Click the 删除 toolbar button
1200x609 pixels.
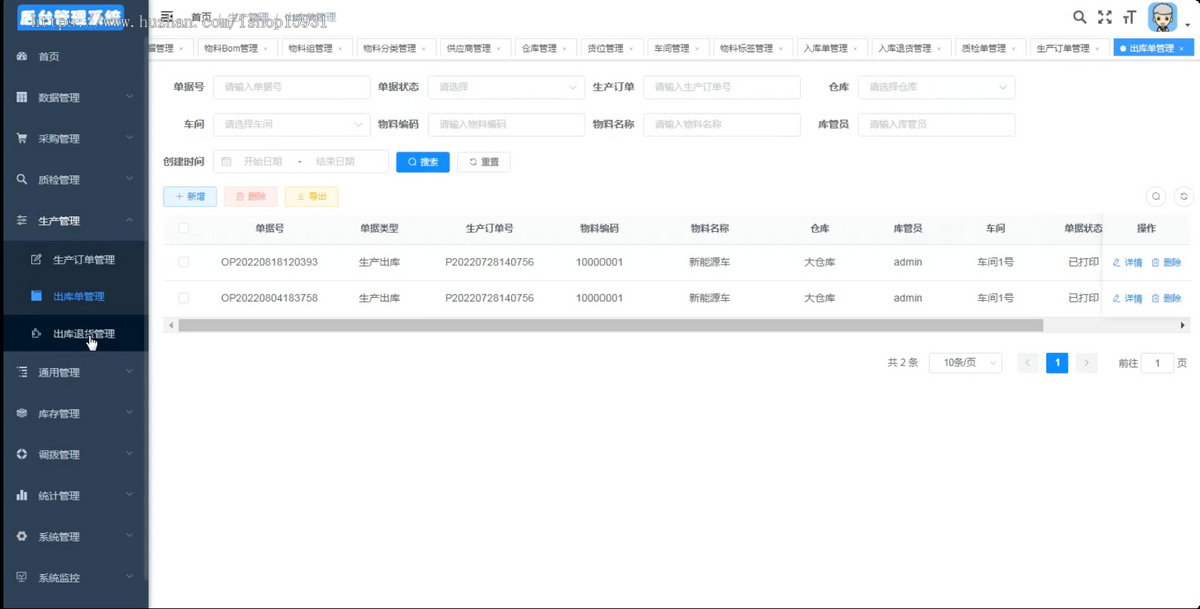[251, 197]
